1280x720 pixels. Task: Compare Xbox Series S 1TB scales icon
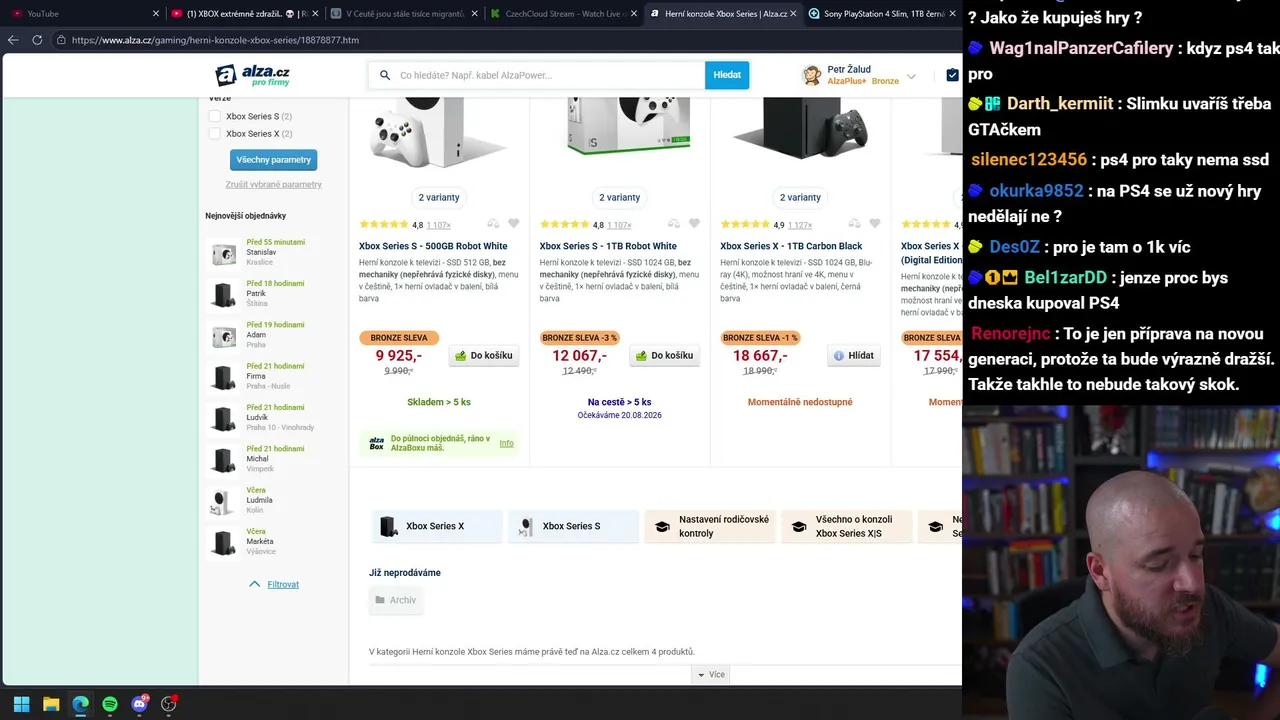click(674, 224)
